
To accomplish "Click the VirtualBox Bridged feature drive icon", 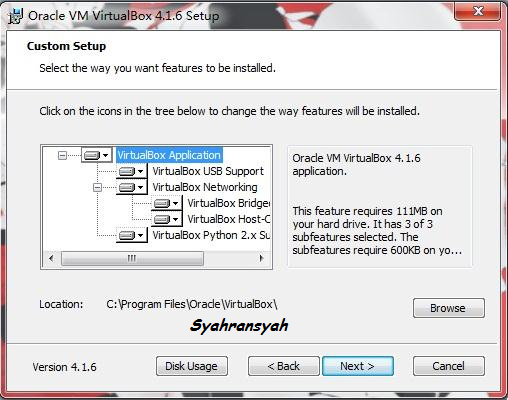I will (166, 203).
